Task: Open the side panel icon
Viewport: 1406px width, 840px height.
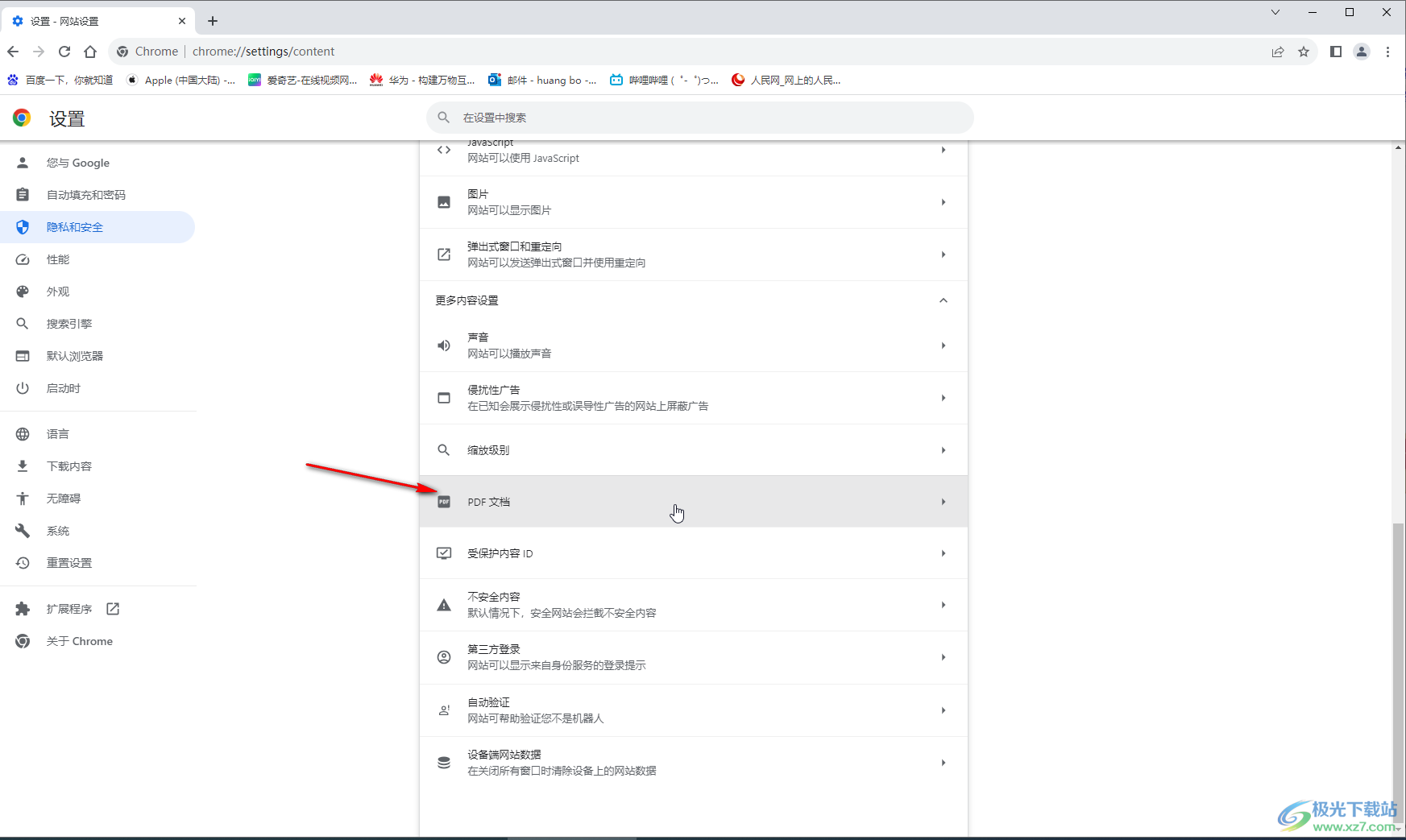Action: pos(1336,52)
